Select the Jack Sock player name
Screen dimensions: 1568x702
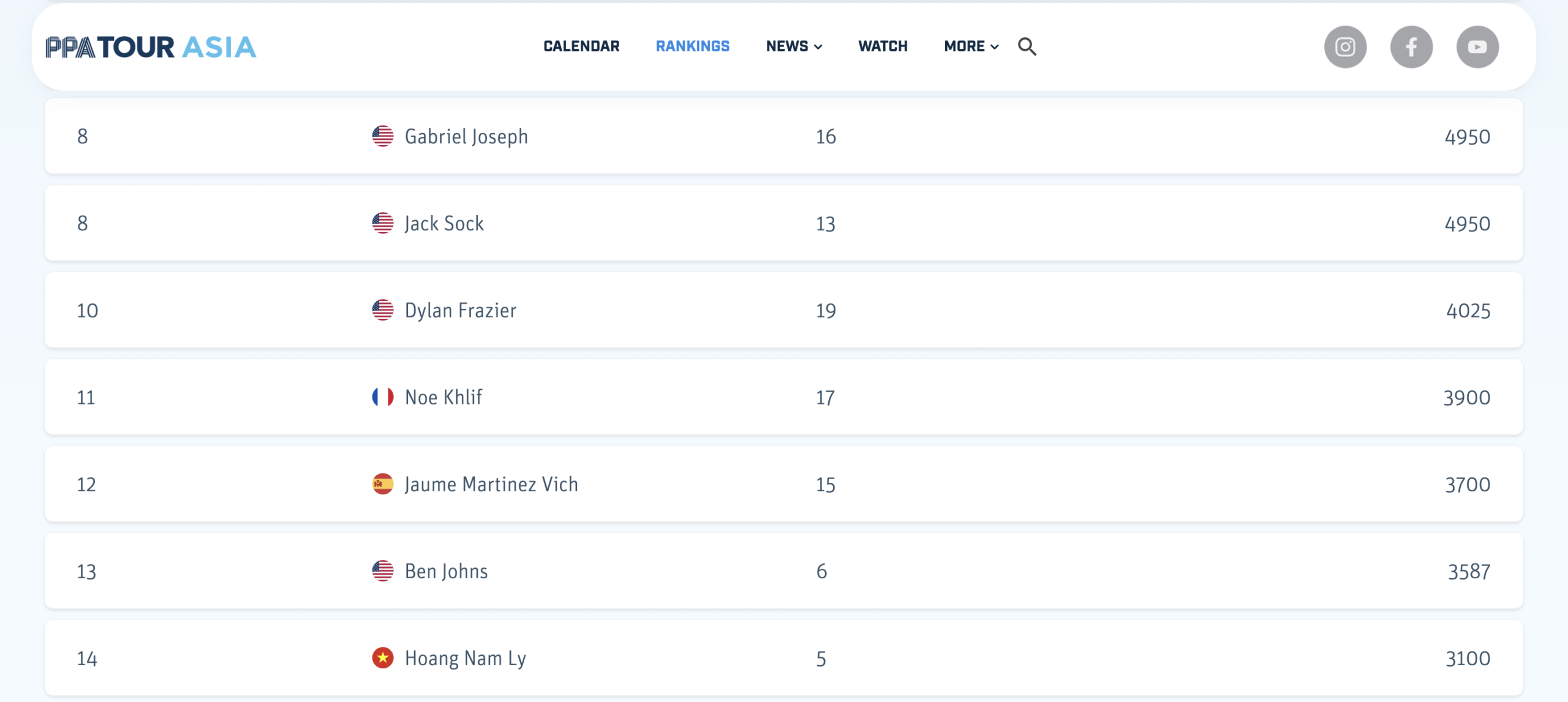pyautogui.click(x=444, y=224)
